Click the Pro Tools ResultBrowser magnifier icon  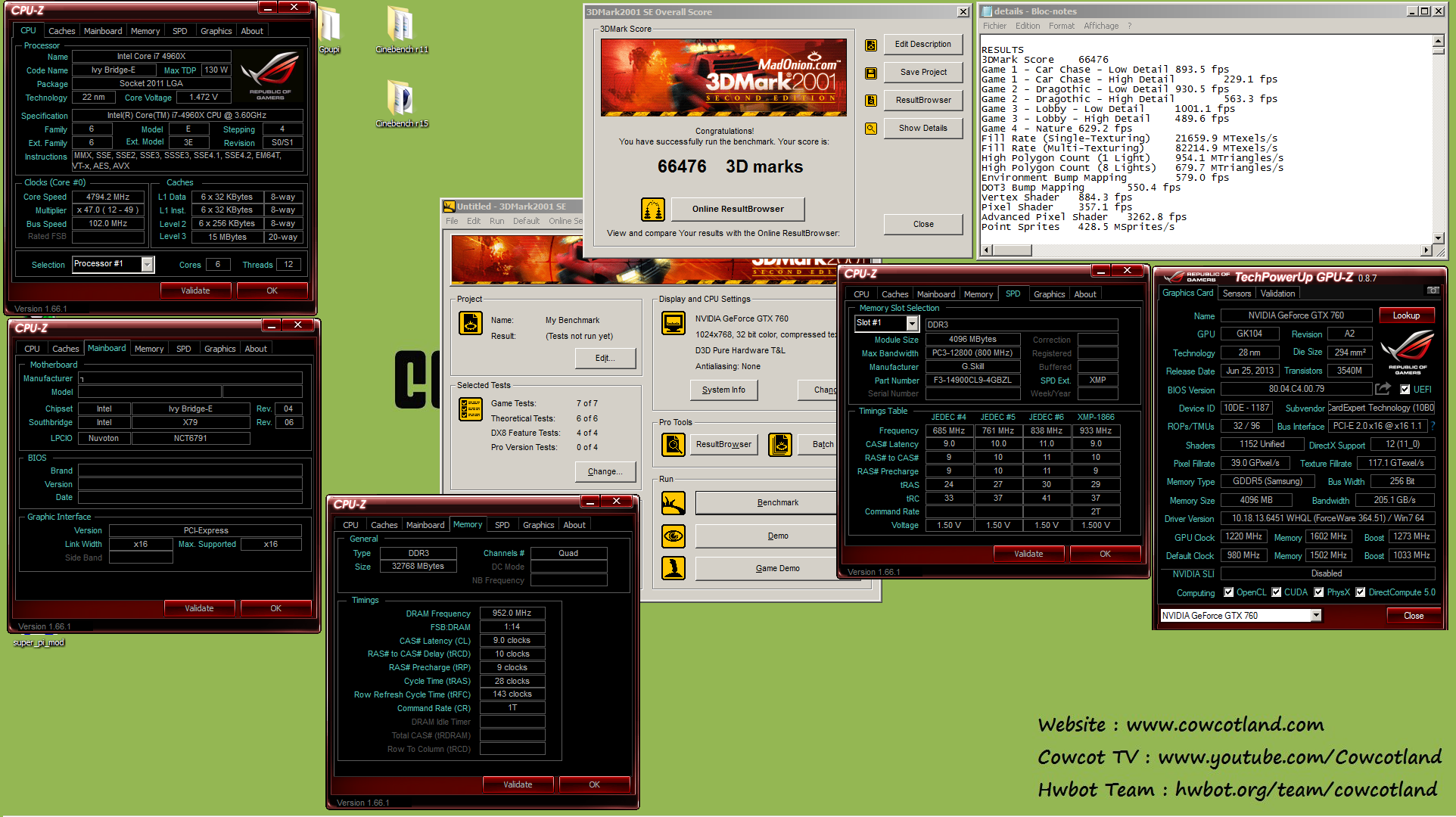[673, 445]
